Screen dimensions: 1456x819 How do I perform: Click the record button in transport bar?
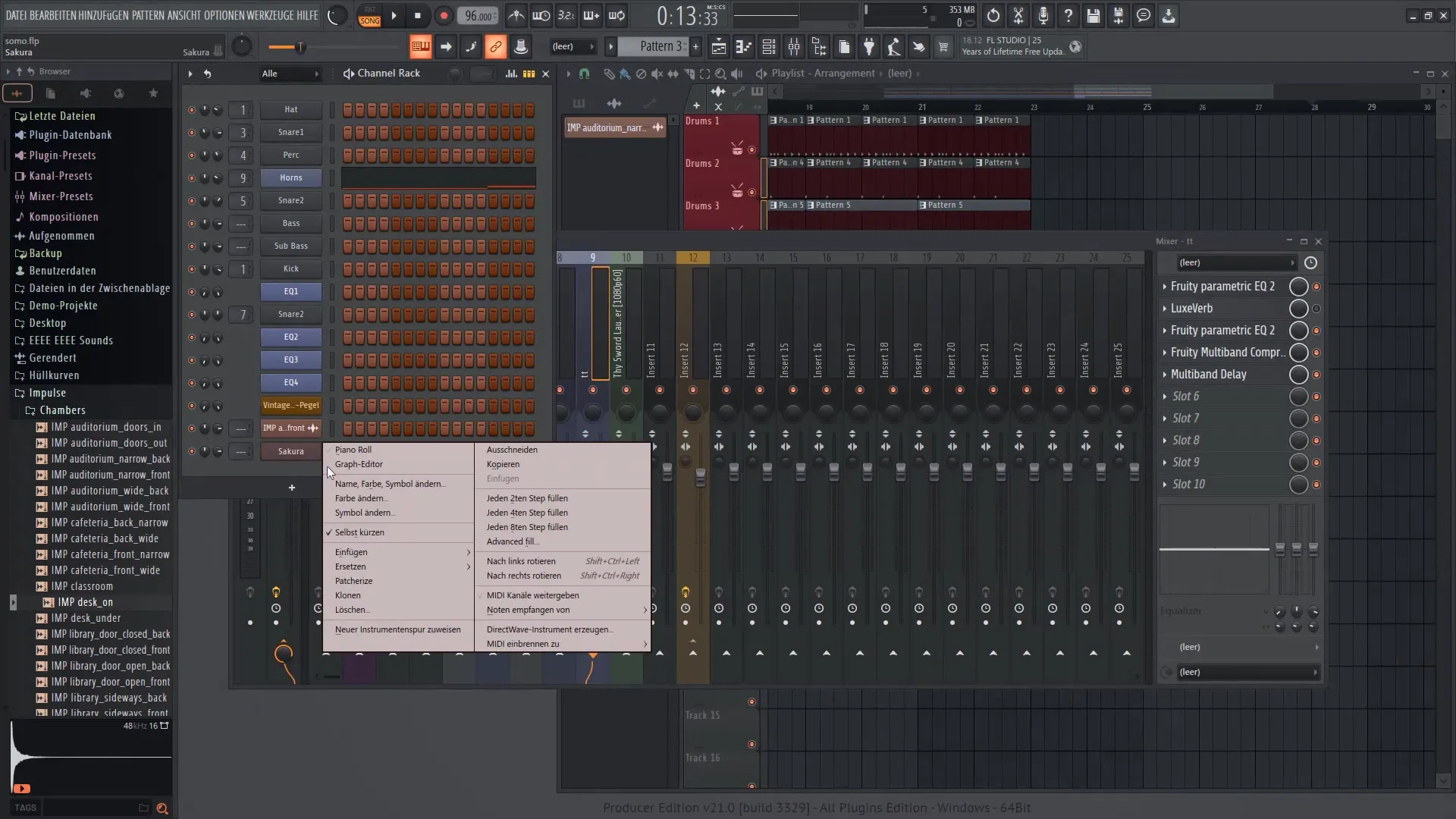(444, 14)
